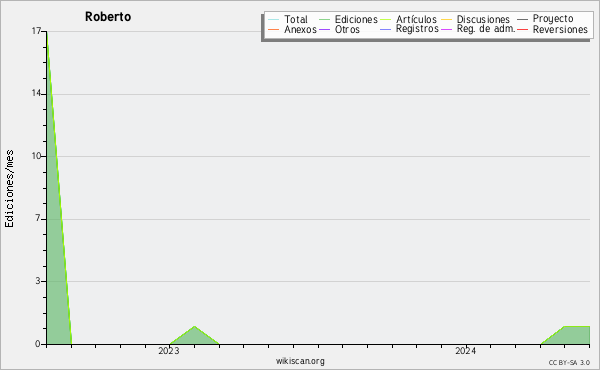The width and height of the screenshot is (600, 370).
Task: Select the 'Discusiones' legend label
Action: [483, 19]
